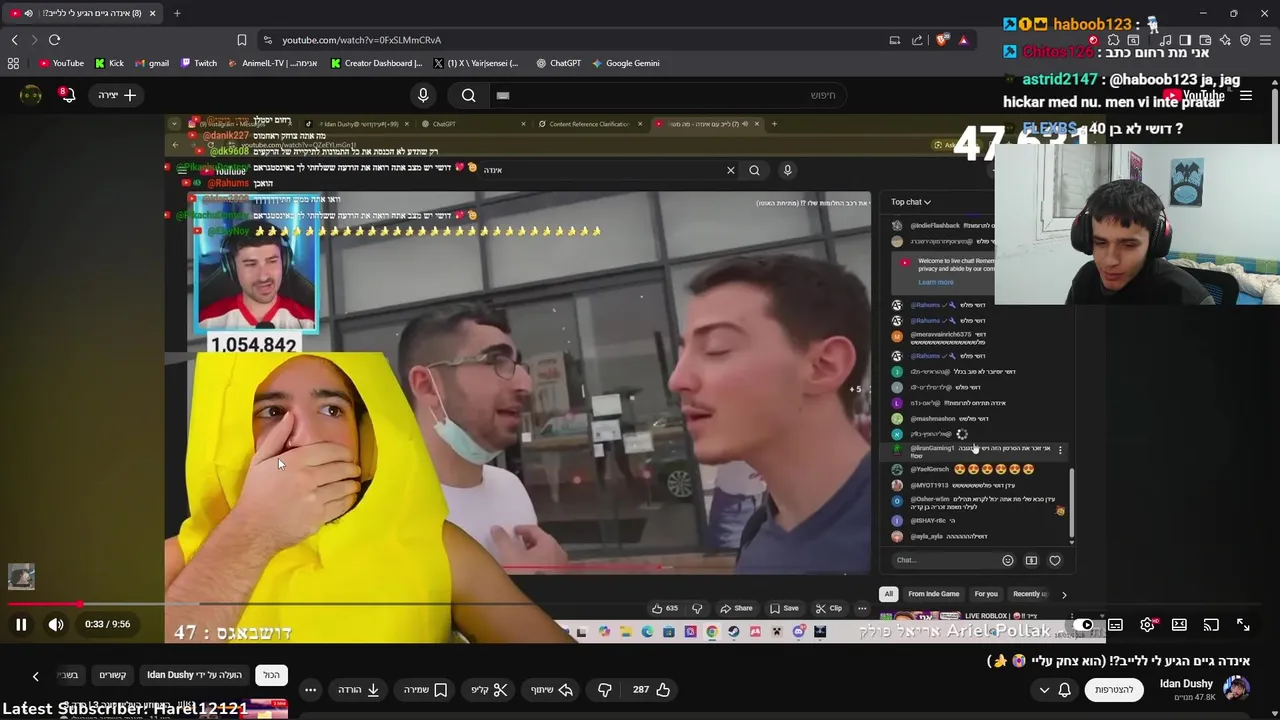
Task: Open notification bell dropdown for Idan Dushy
Action: tap(1064, 690)
